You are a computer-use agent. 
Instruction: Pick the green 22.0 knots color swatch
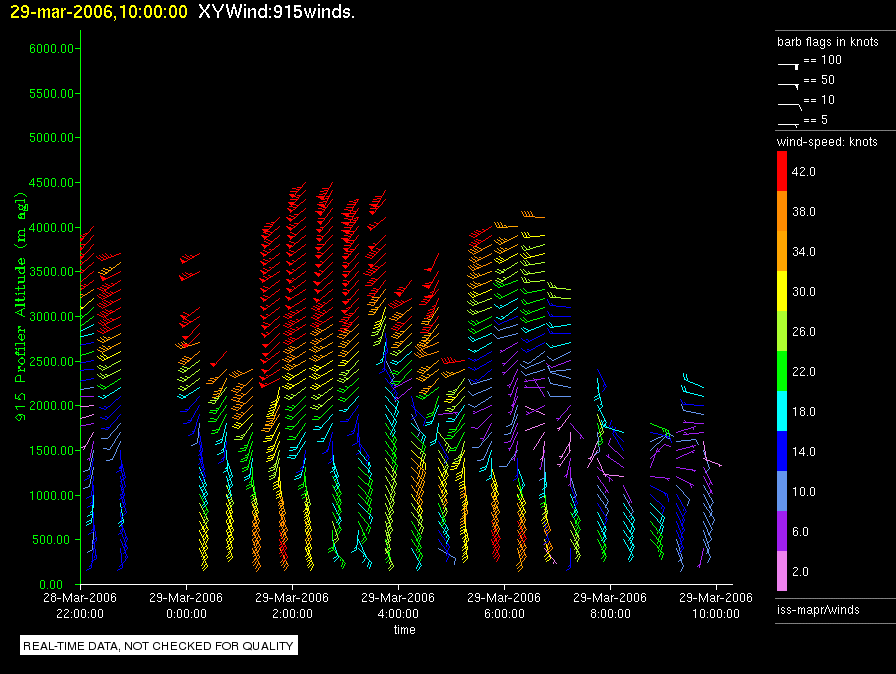click(783, 372)
